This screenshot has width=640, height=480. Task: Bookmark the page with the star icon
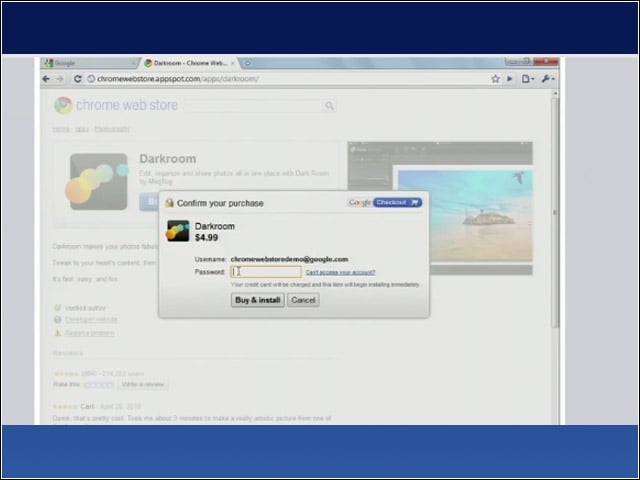click(x=496, y=79)
